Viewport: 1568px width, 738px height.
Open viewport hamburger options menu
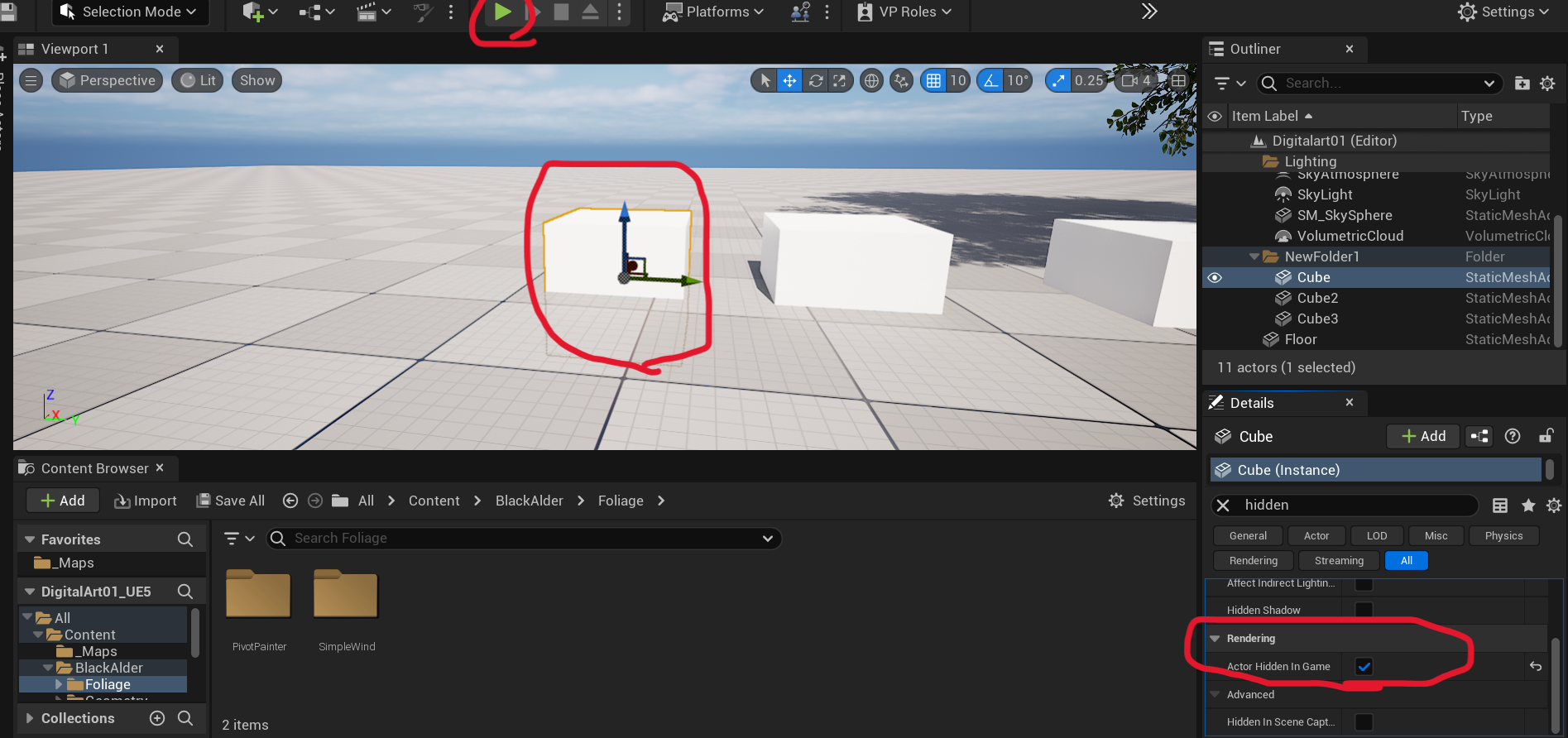click(x=31, y=80)
